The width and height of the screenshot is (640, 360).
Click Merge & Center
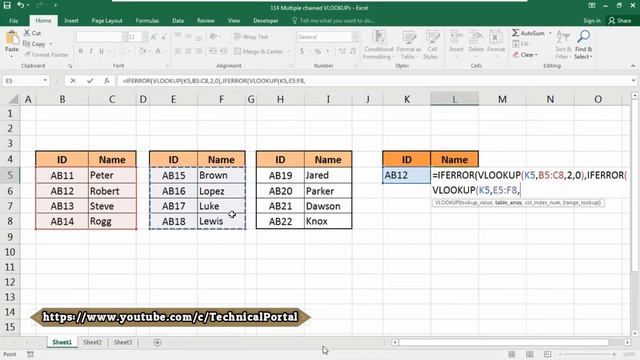(x=259, y=51)
